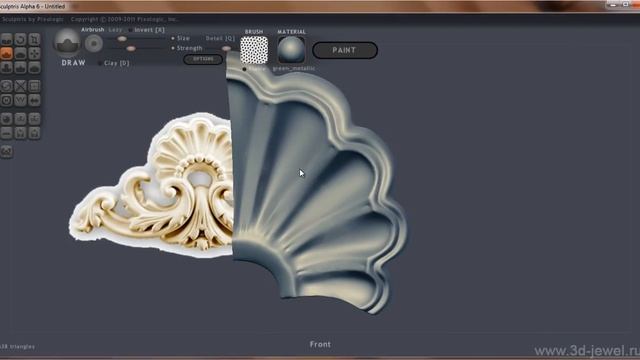The image size is (640, 360).
Task: Select the Smooth sculpting tool
Action: [34, 67]
